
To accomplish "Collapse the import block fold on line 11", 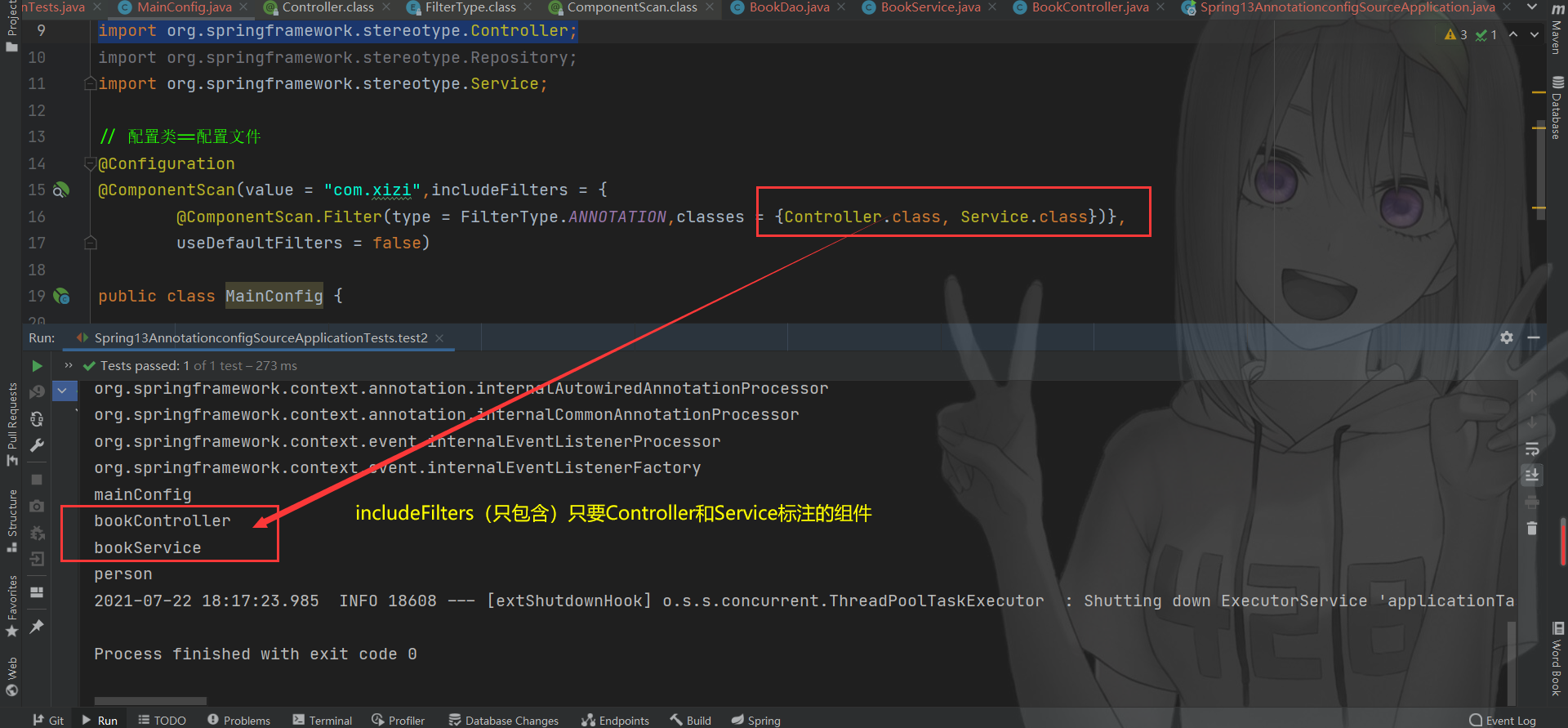I will pyautogui.click(x=91, y=83).
